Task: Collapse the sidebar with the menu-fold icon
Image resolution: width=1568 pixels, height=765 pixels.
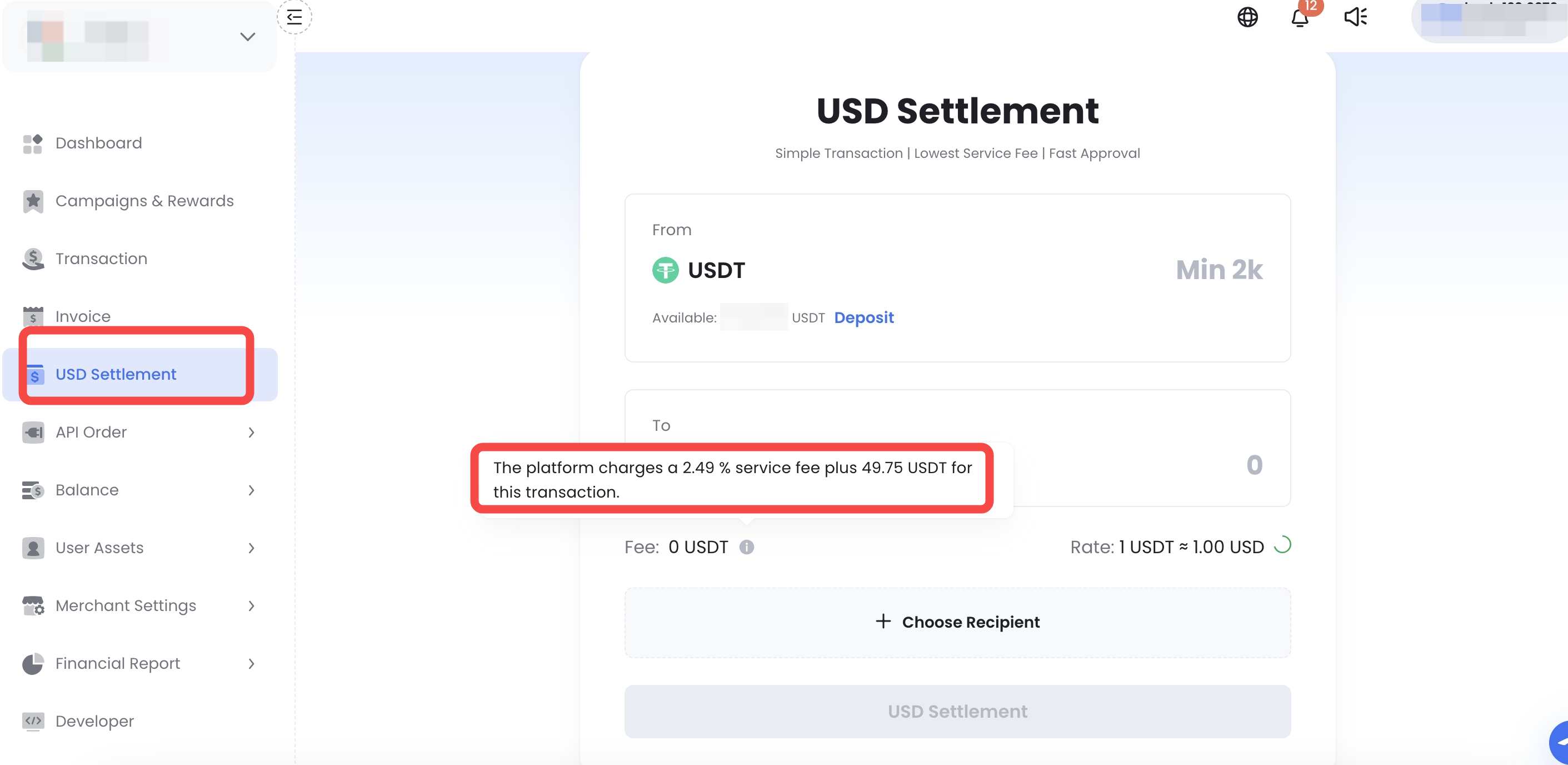Action: click(294, 17)
